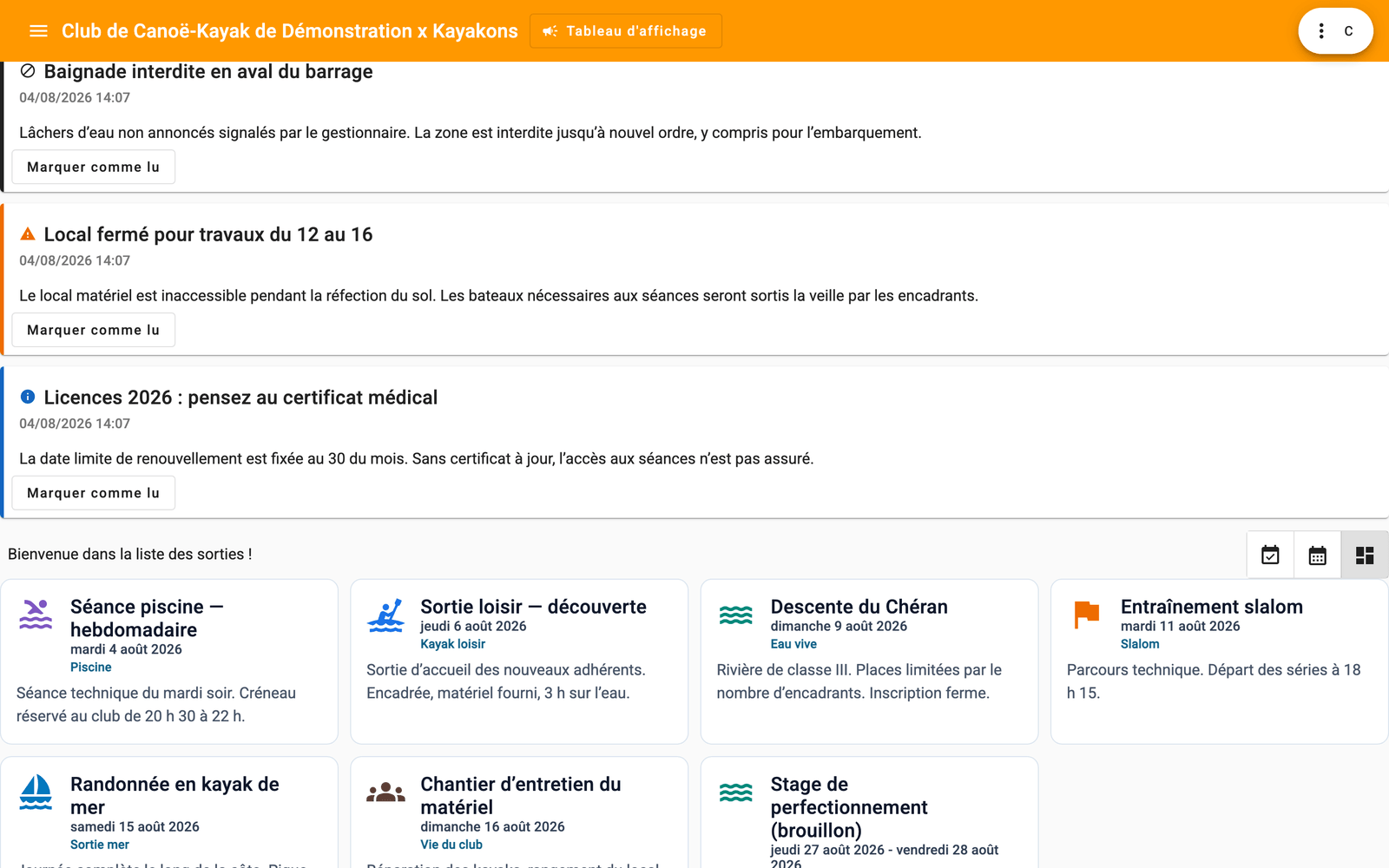1389x868 pixels.
Task: Select the card grid view
Action: 1365,555
